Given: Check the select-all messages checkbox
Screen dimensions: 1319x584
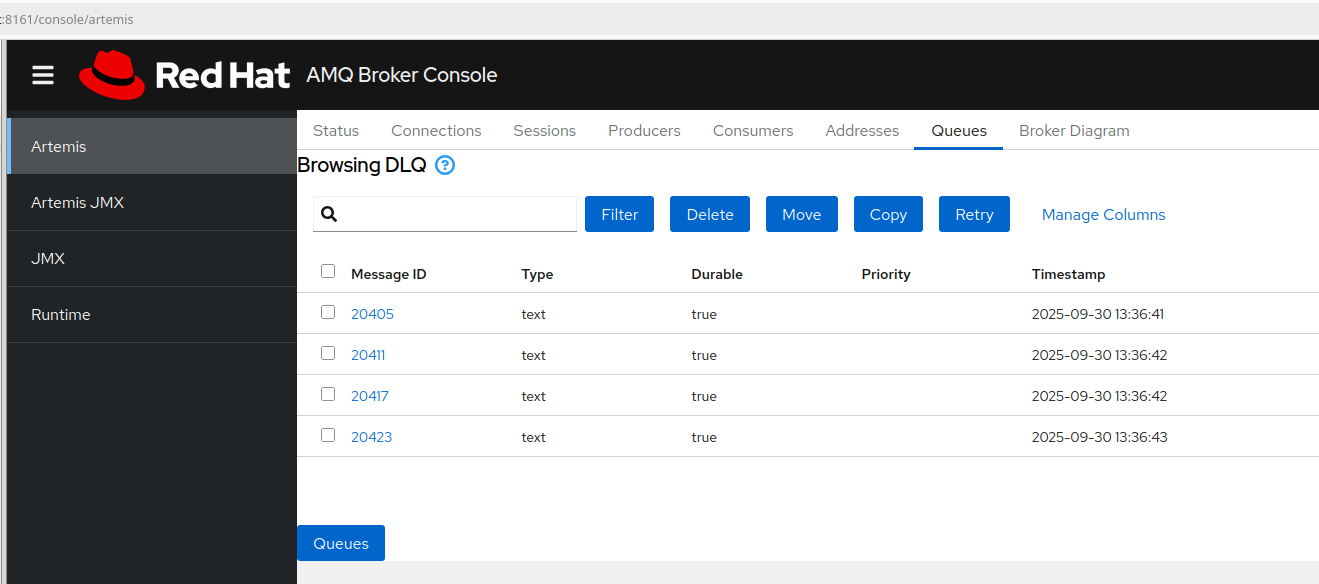Looking at the screenshot, I should point(328,271).
